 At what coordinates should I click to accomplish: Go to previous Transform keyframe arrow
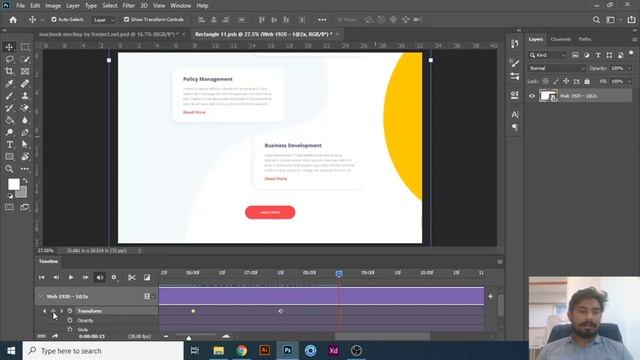(44, 311)
